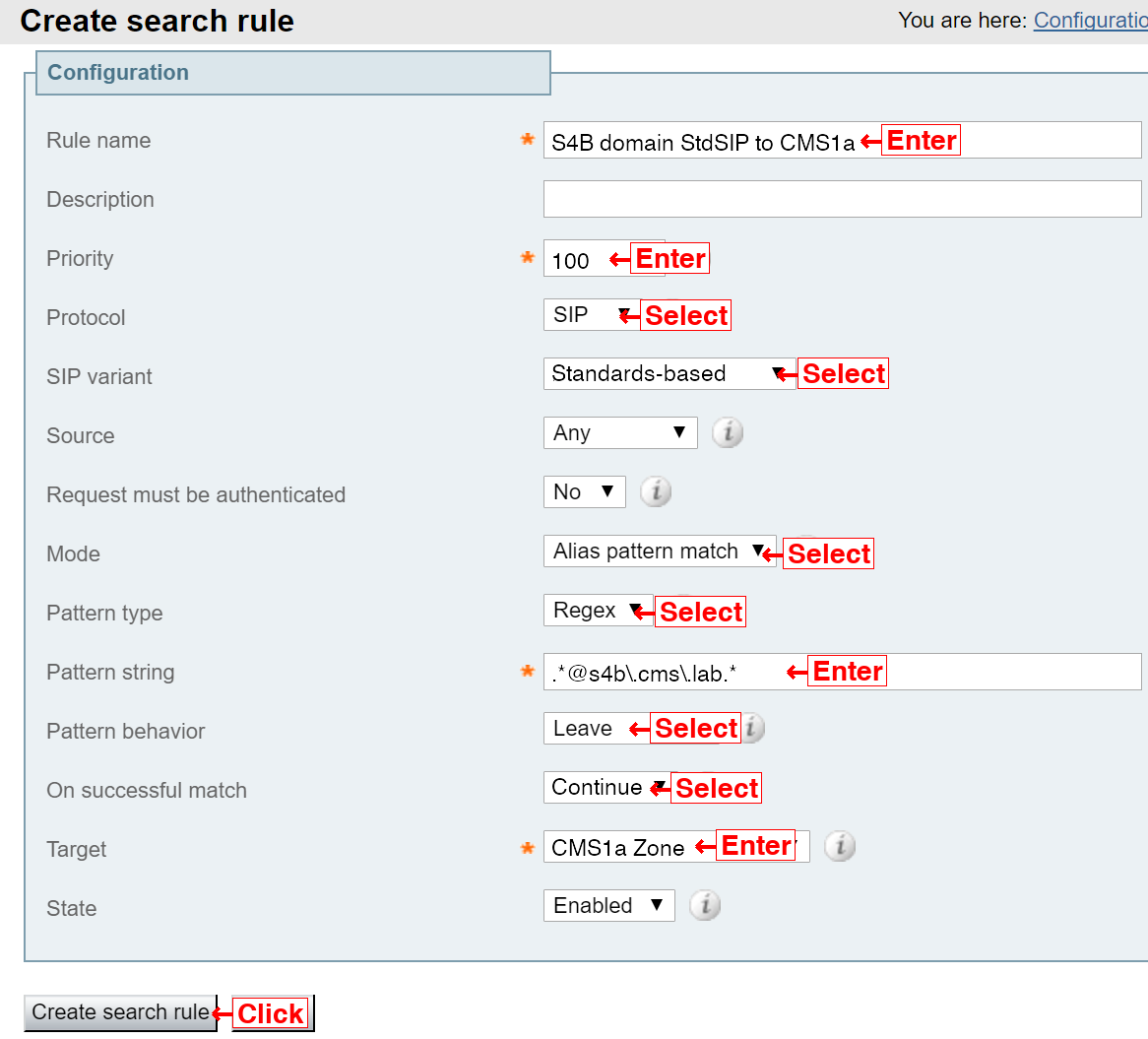
Task: Click the Create search rule button
Action: (121, 1012)
